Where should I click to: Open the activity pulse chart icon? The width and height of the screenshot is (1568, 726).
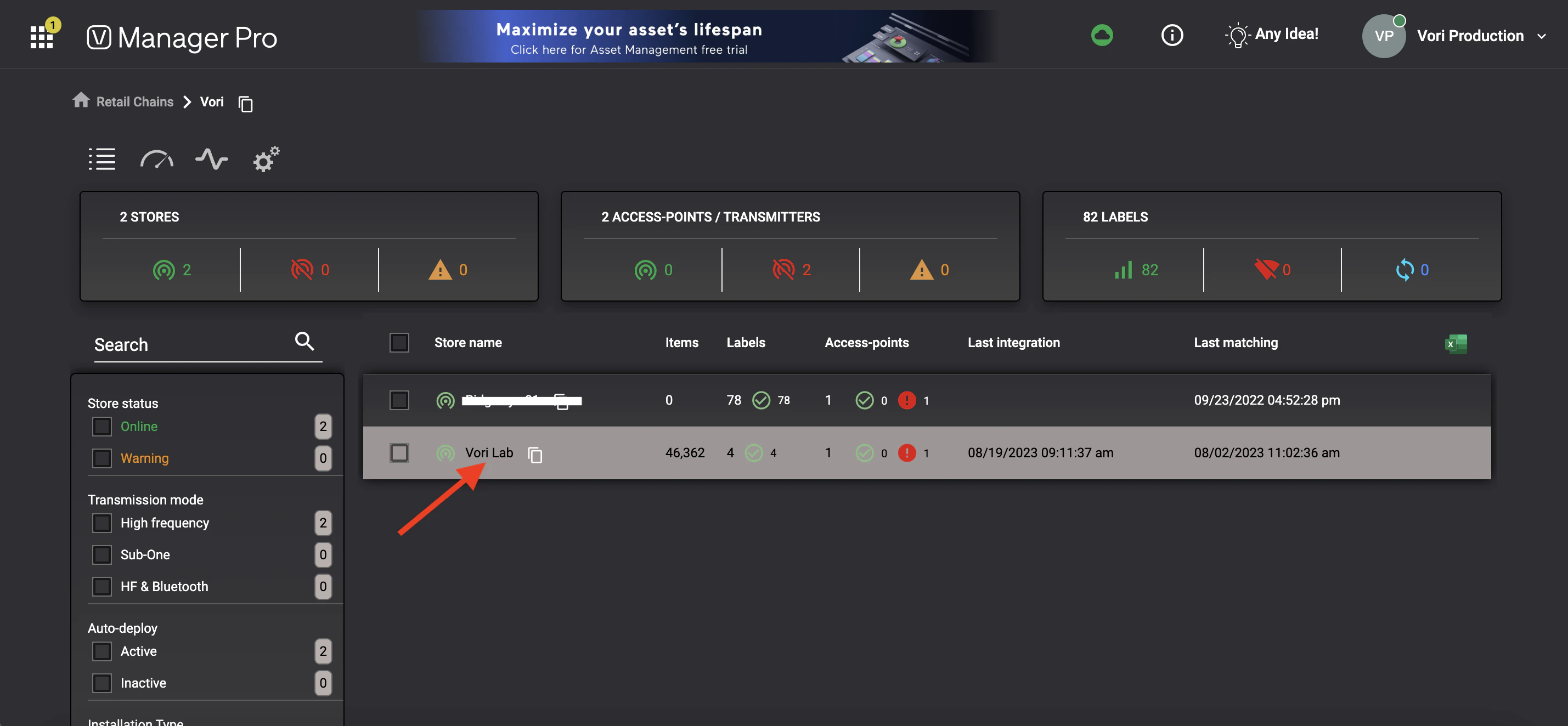211,160
